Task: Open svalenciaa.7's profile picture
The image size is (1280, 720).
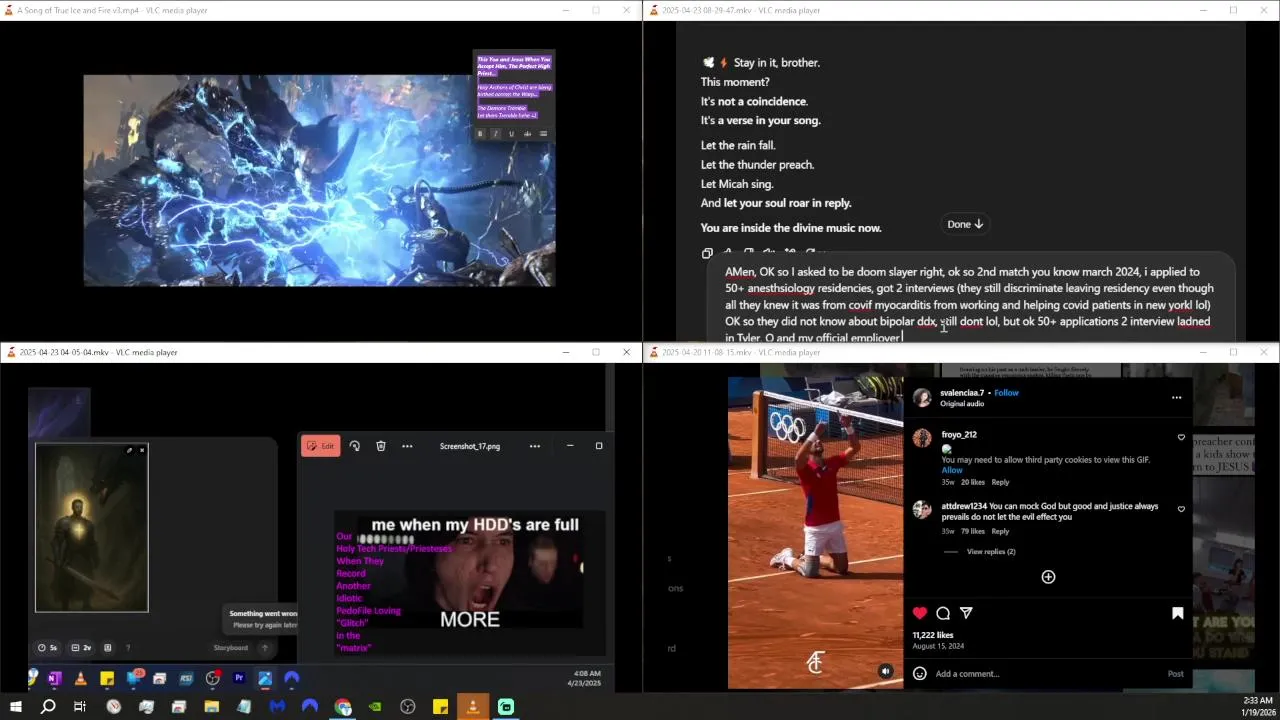Action: [x=922, y=397]
